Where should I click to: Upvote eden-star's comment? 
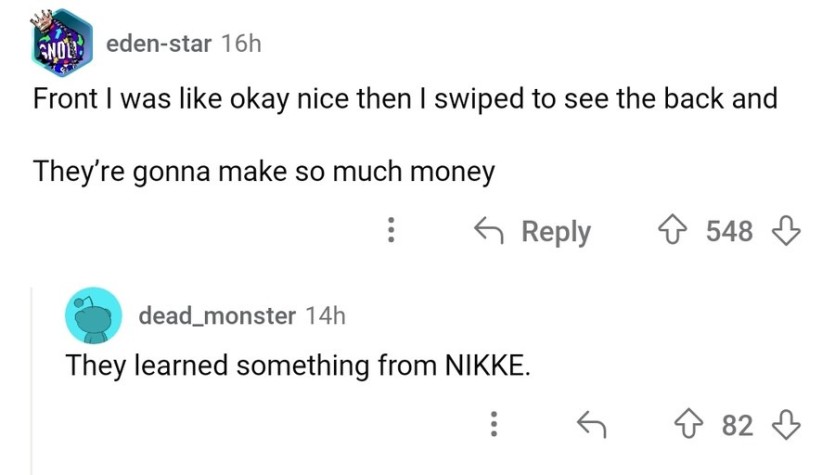point(673,230)
